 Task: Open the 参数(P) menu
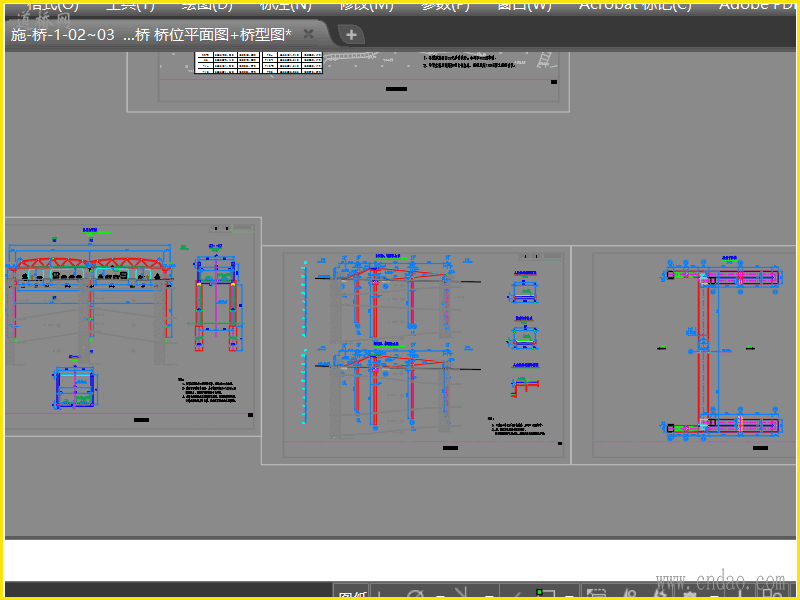(445, 6)
